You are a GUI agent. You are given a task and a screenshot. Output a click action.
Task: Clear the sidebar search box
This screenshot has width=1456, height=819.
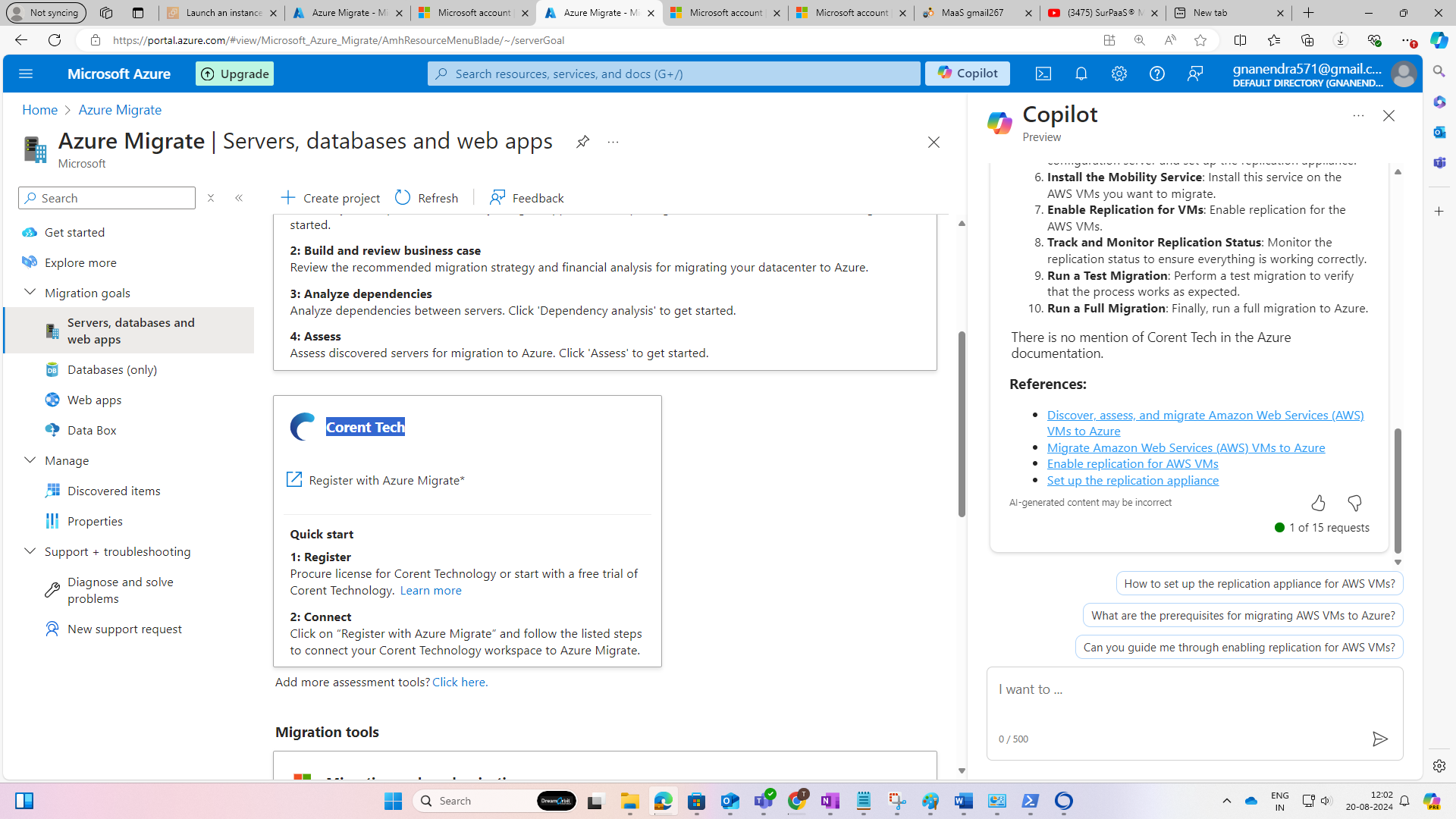(211, 198)
